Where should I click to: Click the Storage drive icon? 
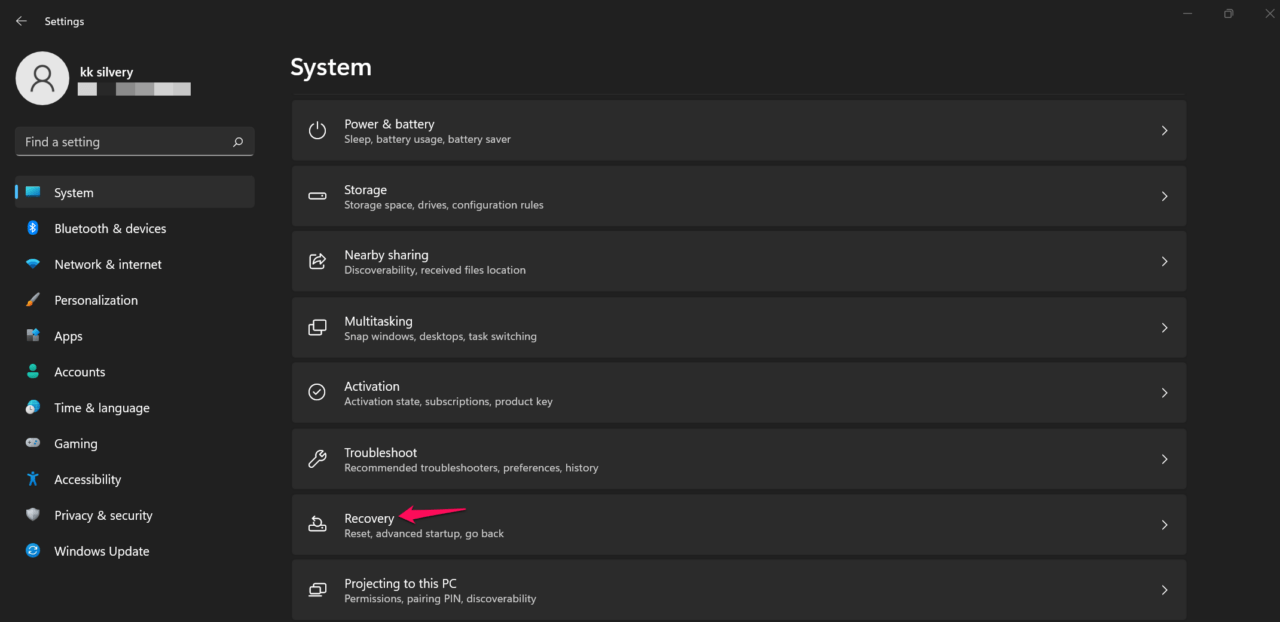pyautogui.click(x=317, y=196)
